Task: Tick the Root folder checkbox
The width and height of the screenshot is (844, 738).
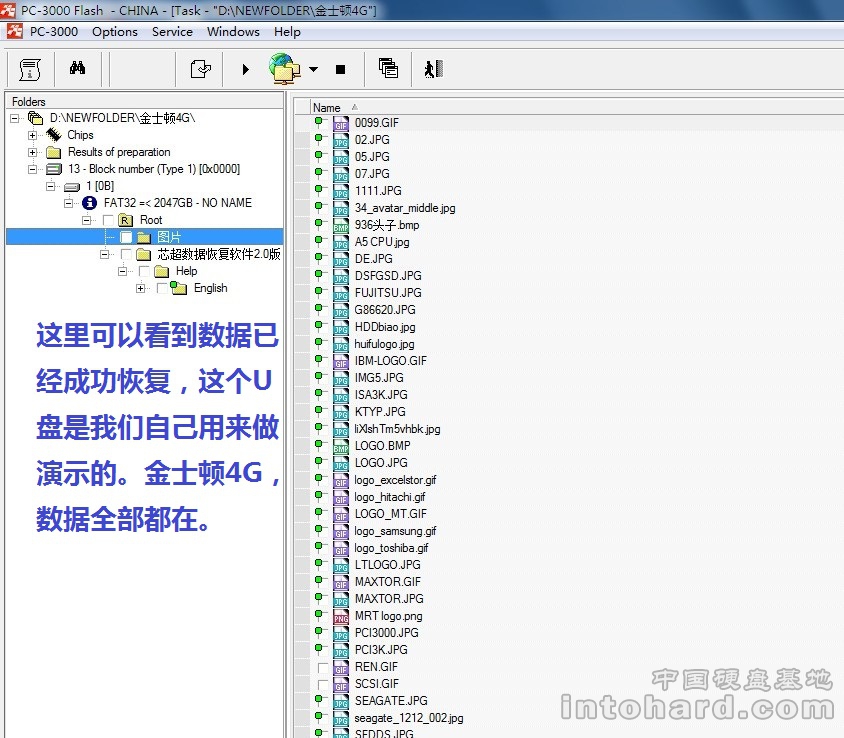Action: (x=108, y=220)
